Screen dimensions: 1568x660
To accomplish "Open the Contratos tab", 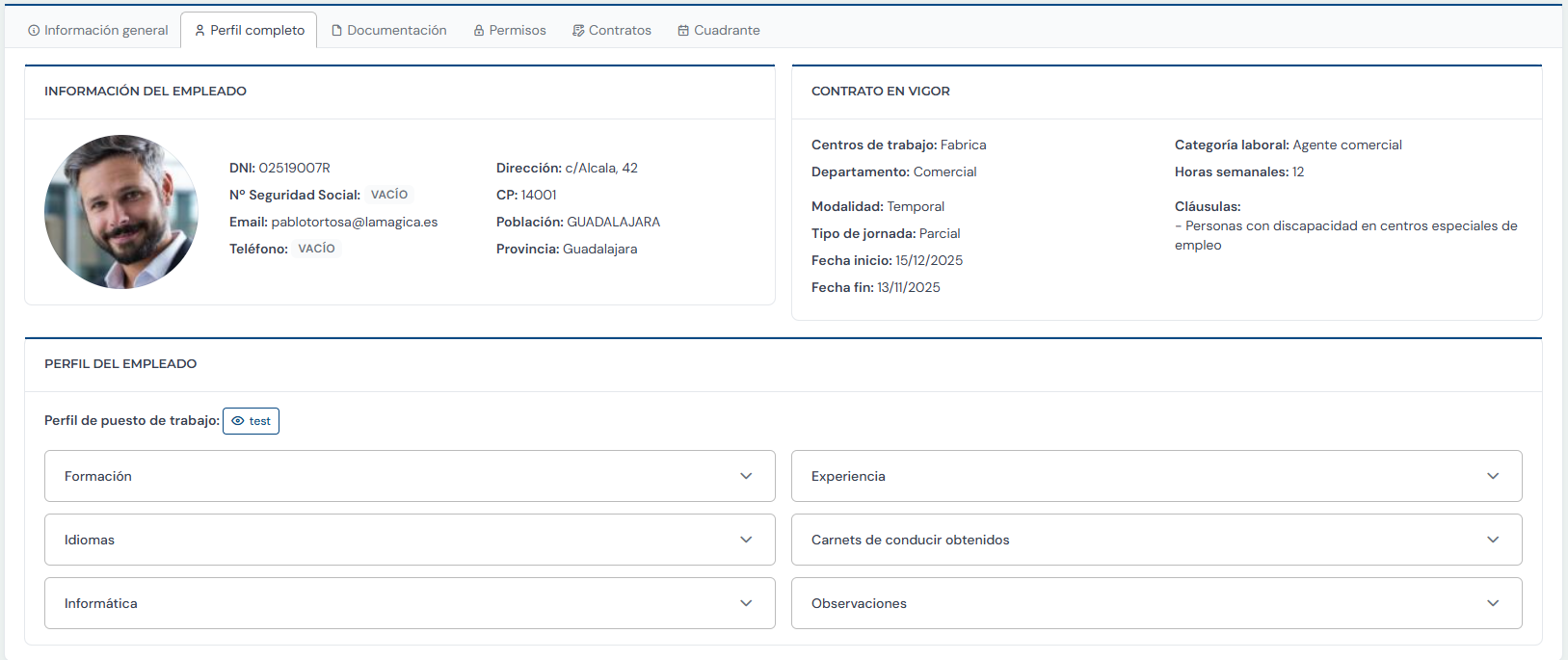I will coord(612,31).
